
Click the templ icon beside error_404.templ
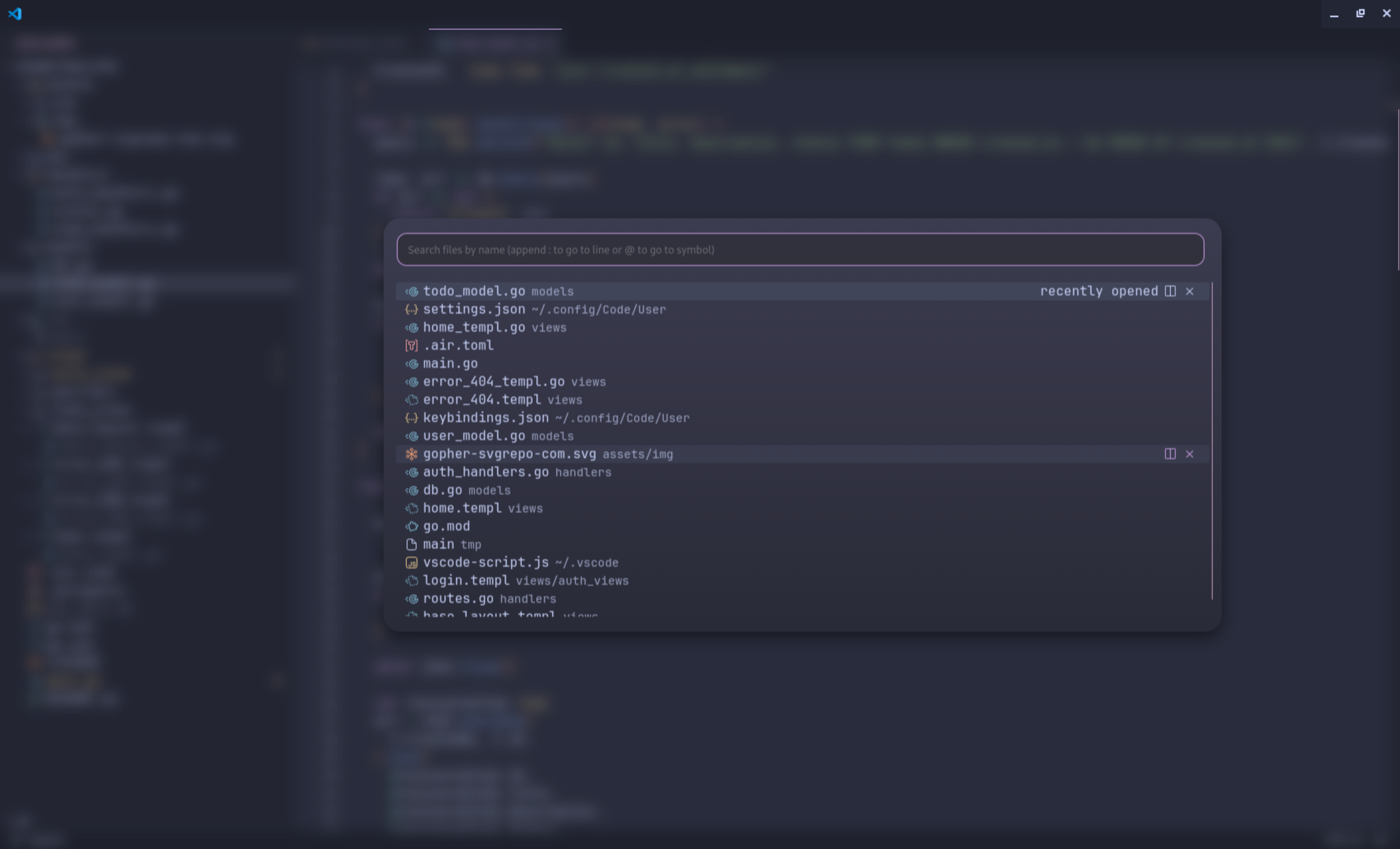coord(412,400)
